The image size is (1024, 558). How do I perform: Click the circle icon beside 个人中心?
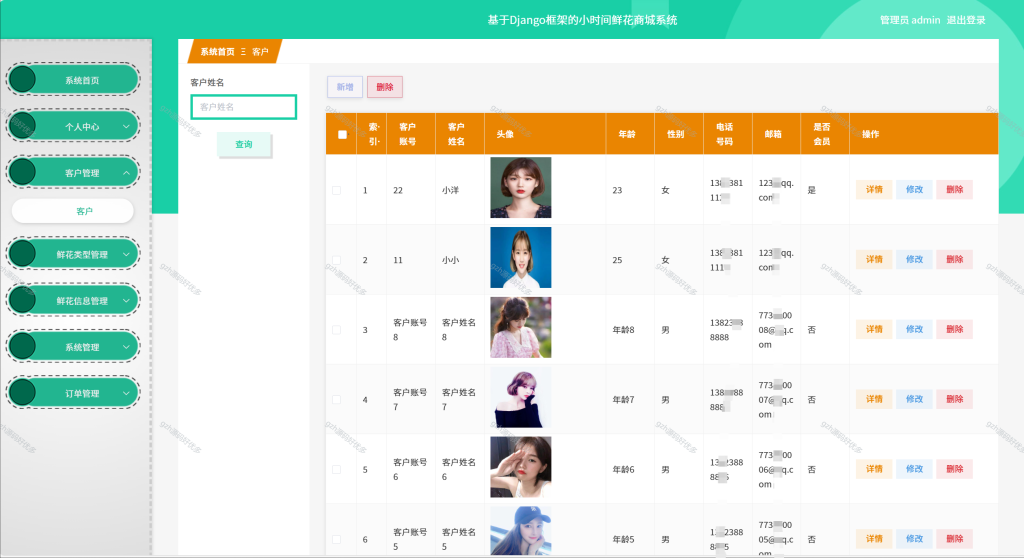pos(22,125)
